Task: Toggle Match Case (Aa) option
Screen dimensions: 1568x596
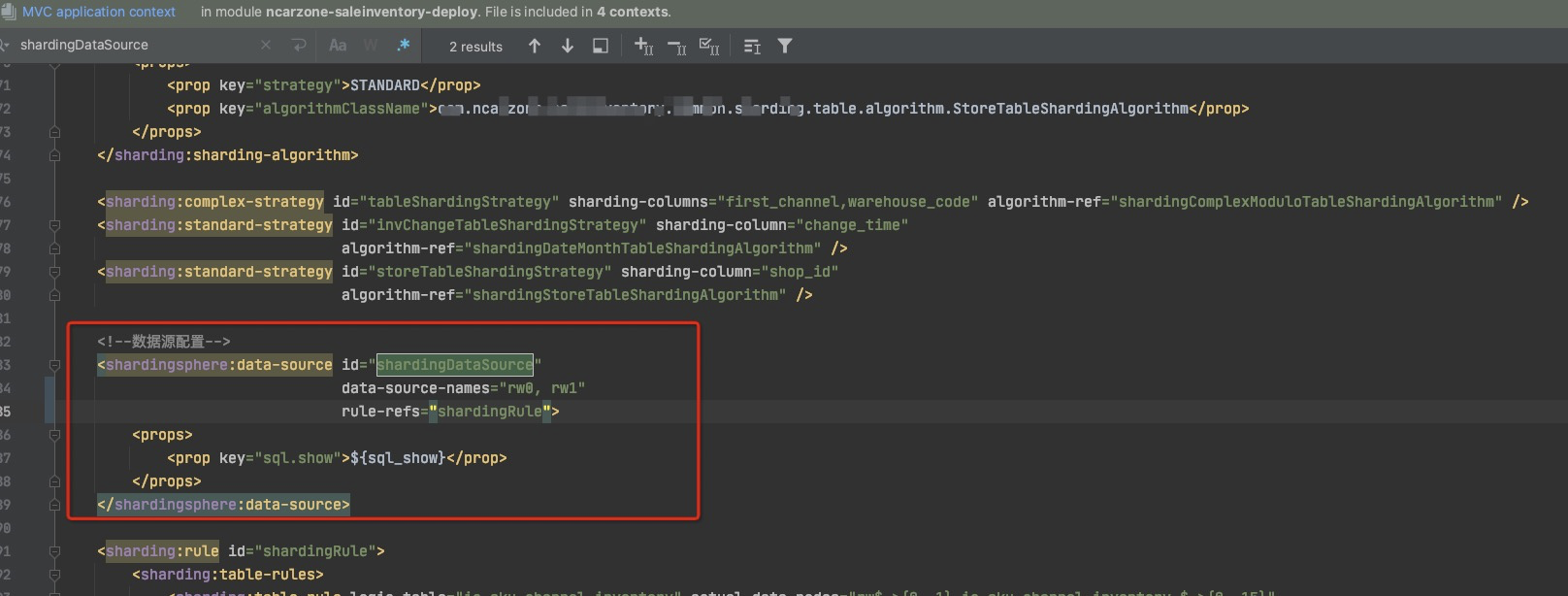Action: point(338,45)
